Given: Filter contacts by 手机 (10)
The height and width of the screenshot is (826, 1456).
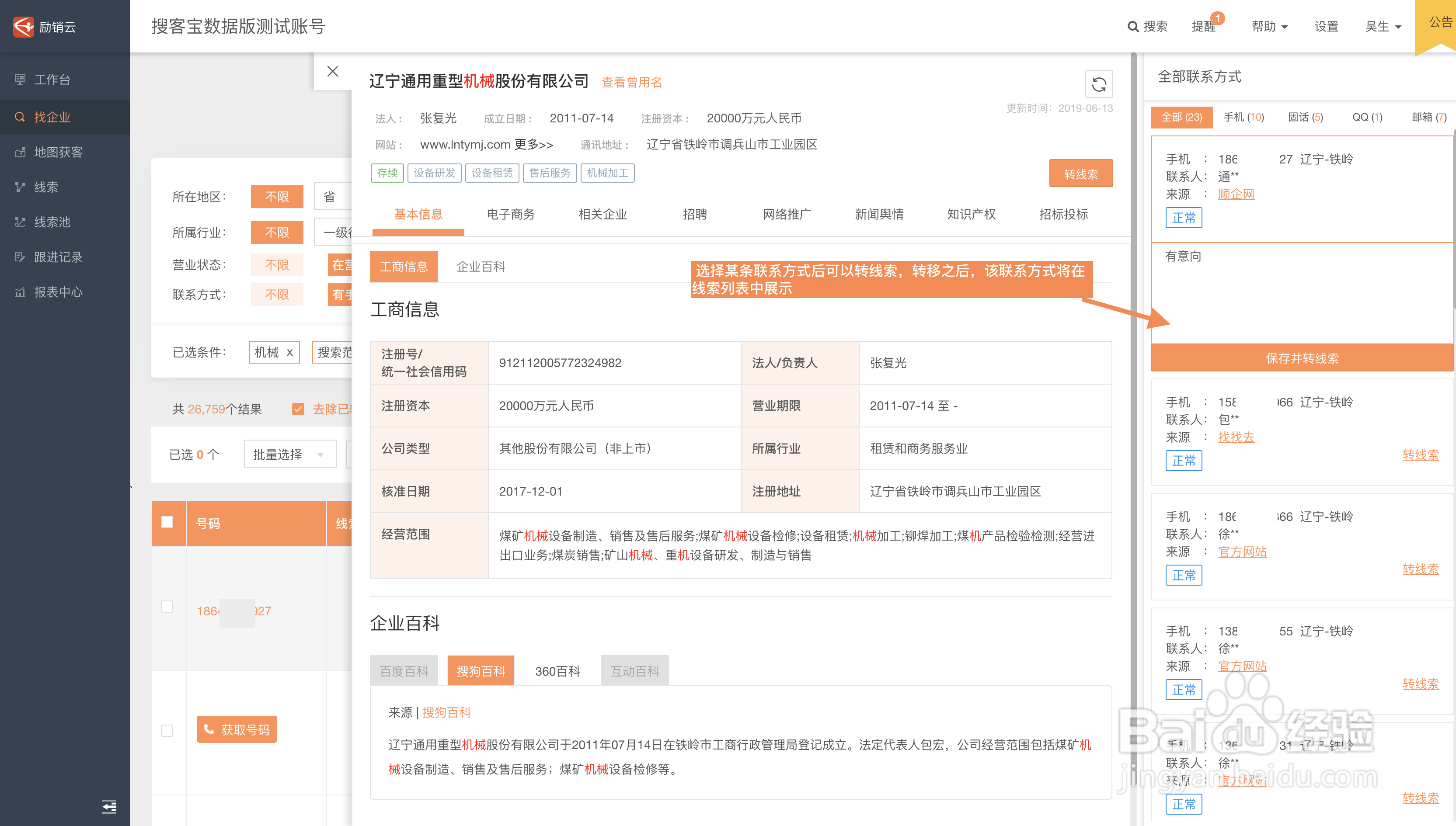Looking at the screenshot, I should point(1243,118).
